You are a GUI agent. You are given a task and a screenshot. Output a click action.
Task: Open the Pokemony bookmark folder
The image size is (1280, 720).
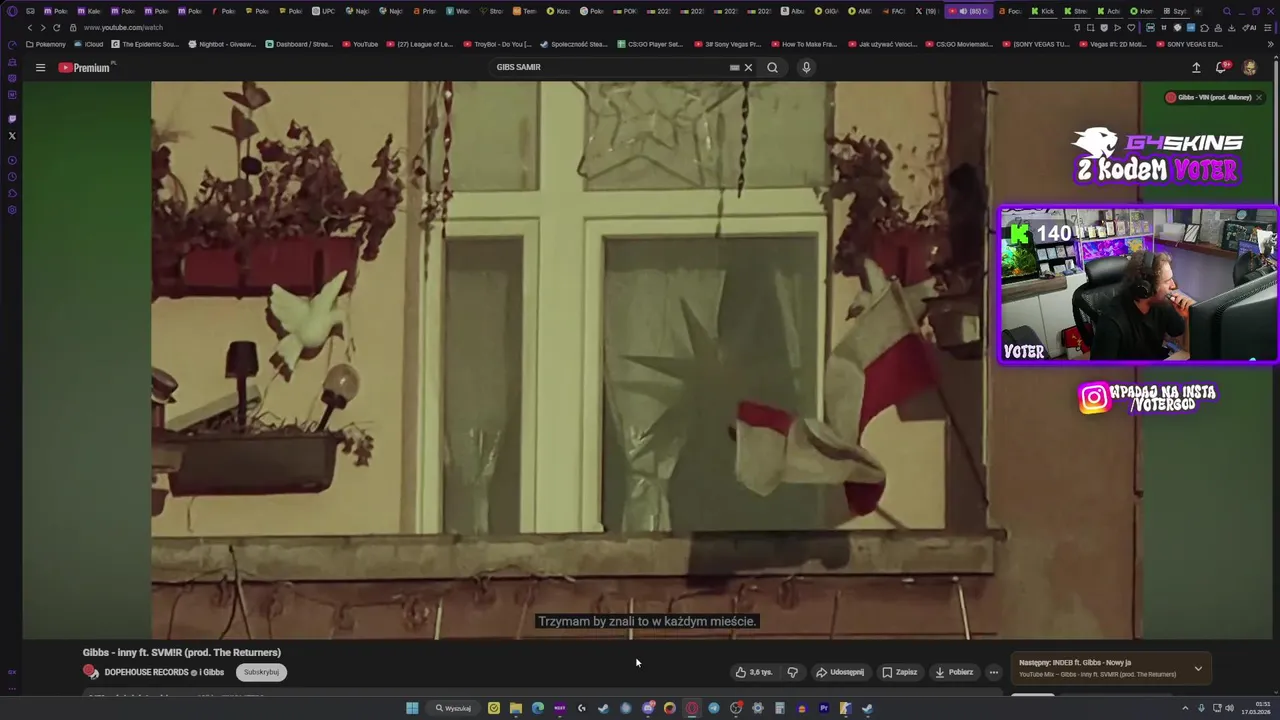pyautogui.click(x=46, y=44)
